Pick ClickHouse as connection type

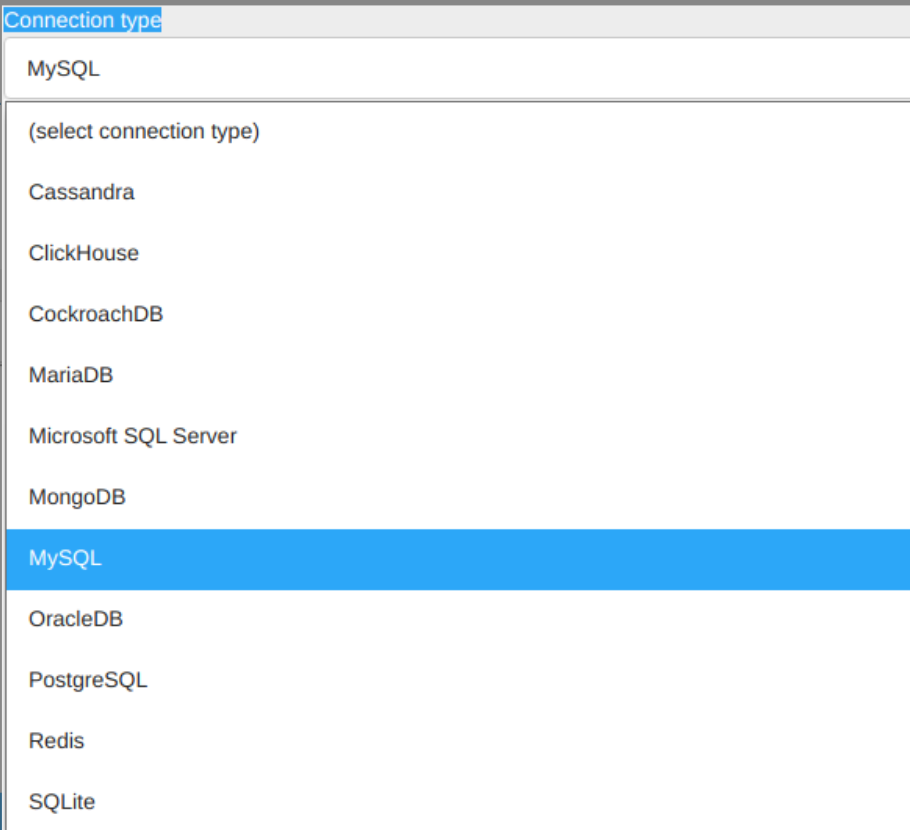coord(458,254)
